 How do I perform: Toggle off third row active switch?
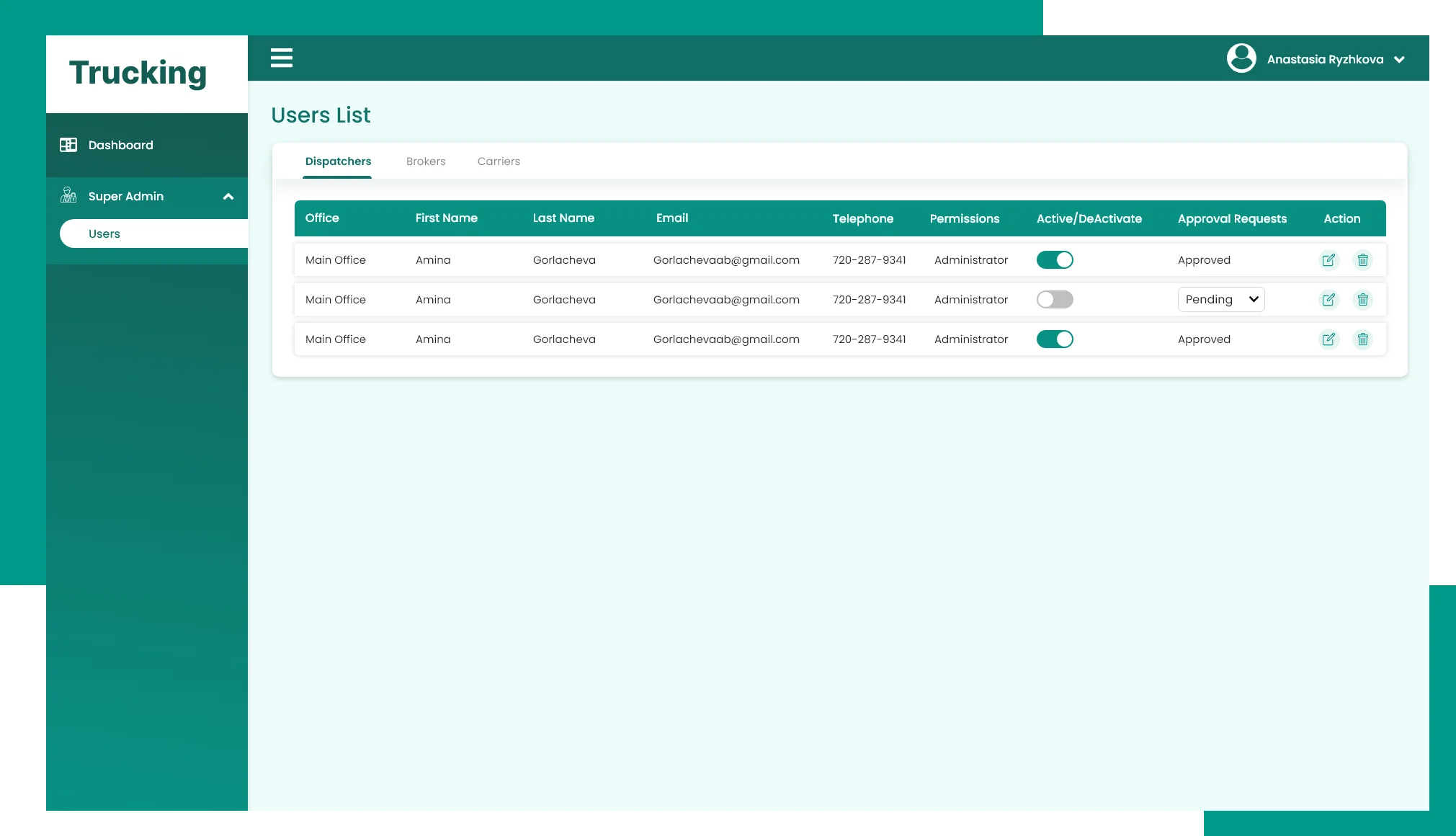(1055, 339)
